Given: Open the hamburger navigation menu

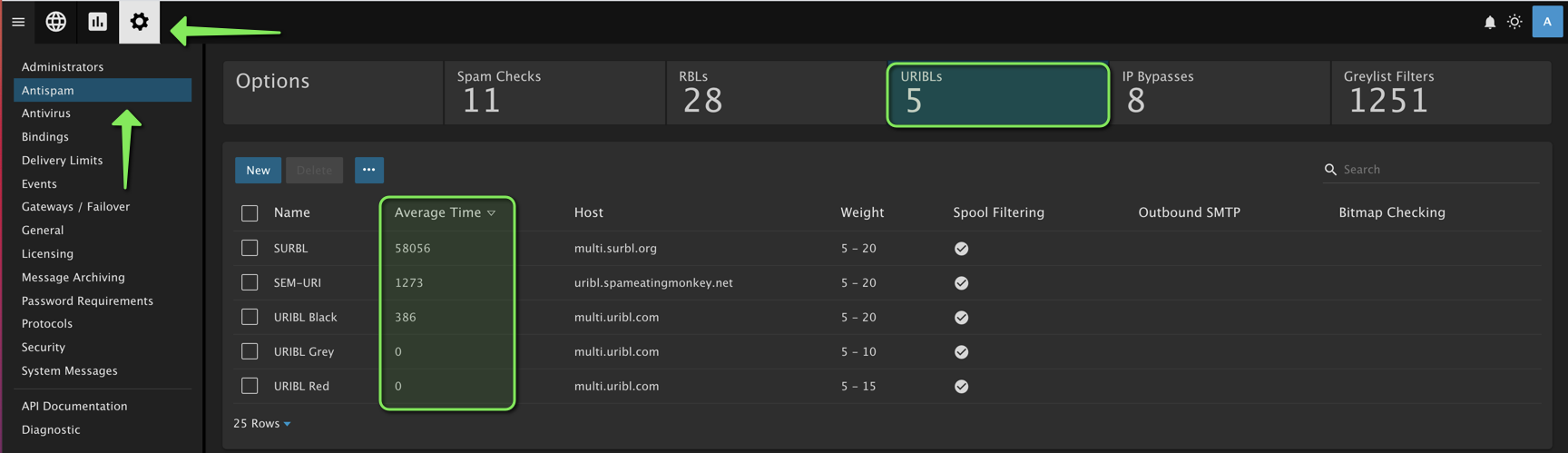Looking at the screenshot, I should tap(18, 22).
